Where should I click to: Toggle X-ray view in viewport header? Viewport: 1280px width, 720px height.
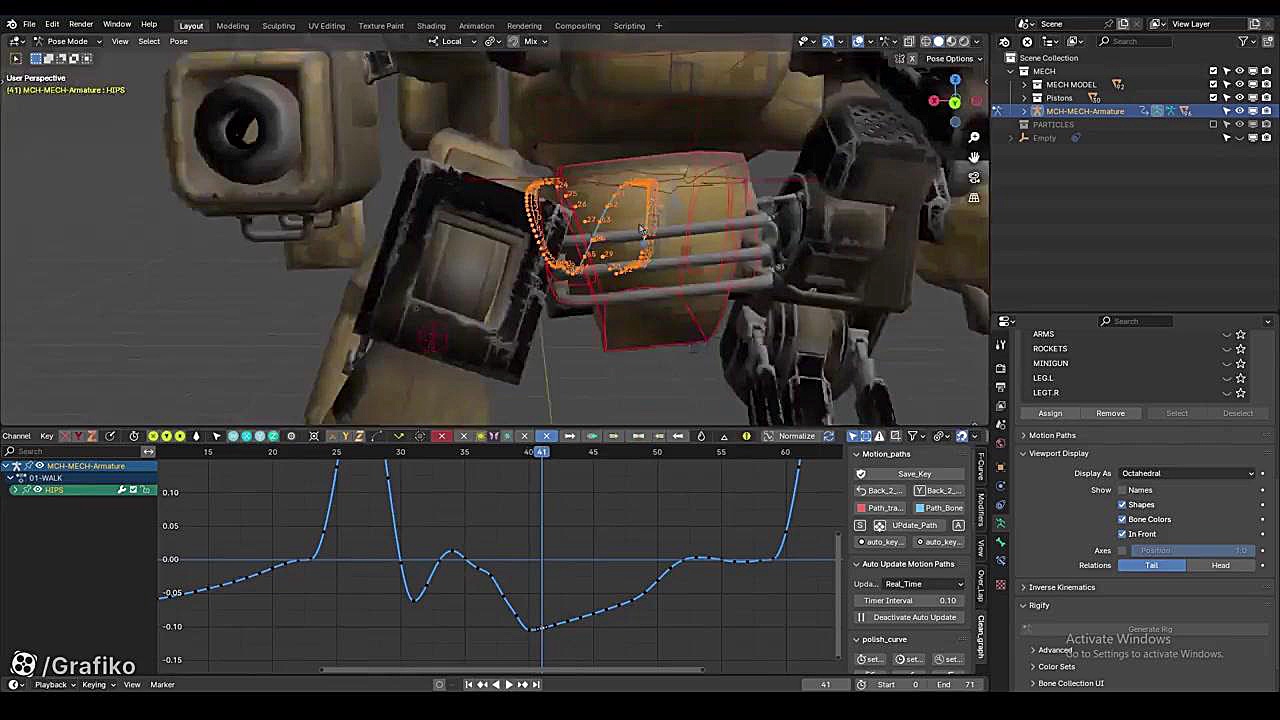click(909, 41)
